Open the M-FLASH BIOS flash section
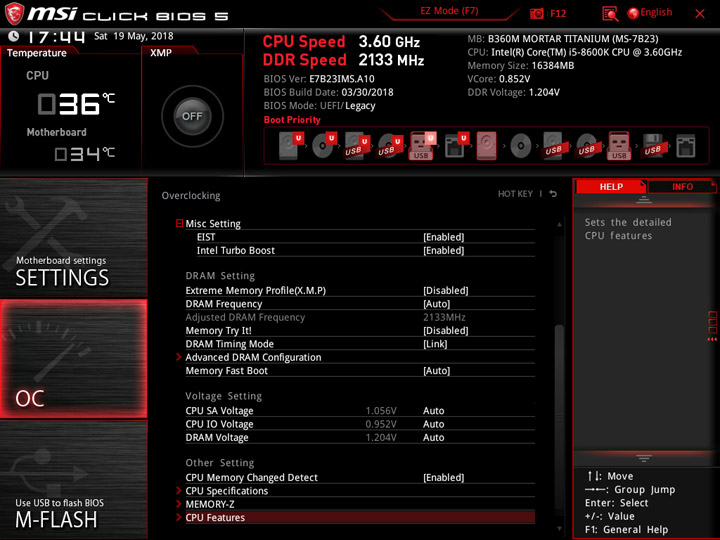 (x=73, y=479)
